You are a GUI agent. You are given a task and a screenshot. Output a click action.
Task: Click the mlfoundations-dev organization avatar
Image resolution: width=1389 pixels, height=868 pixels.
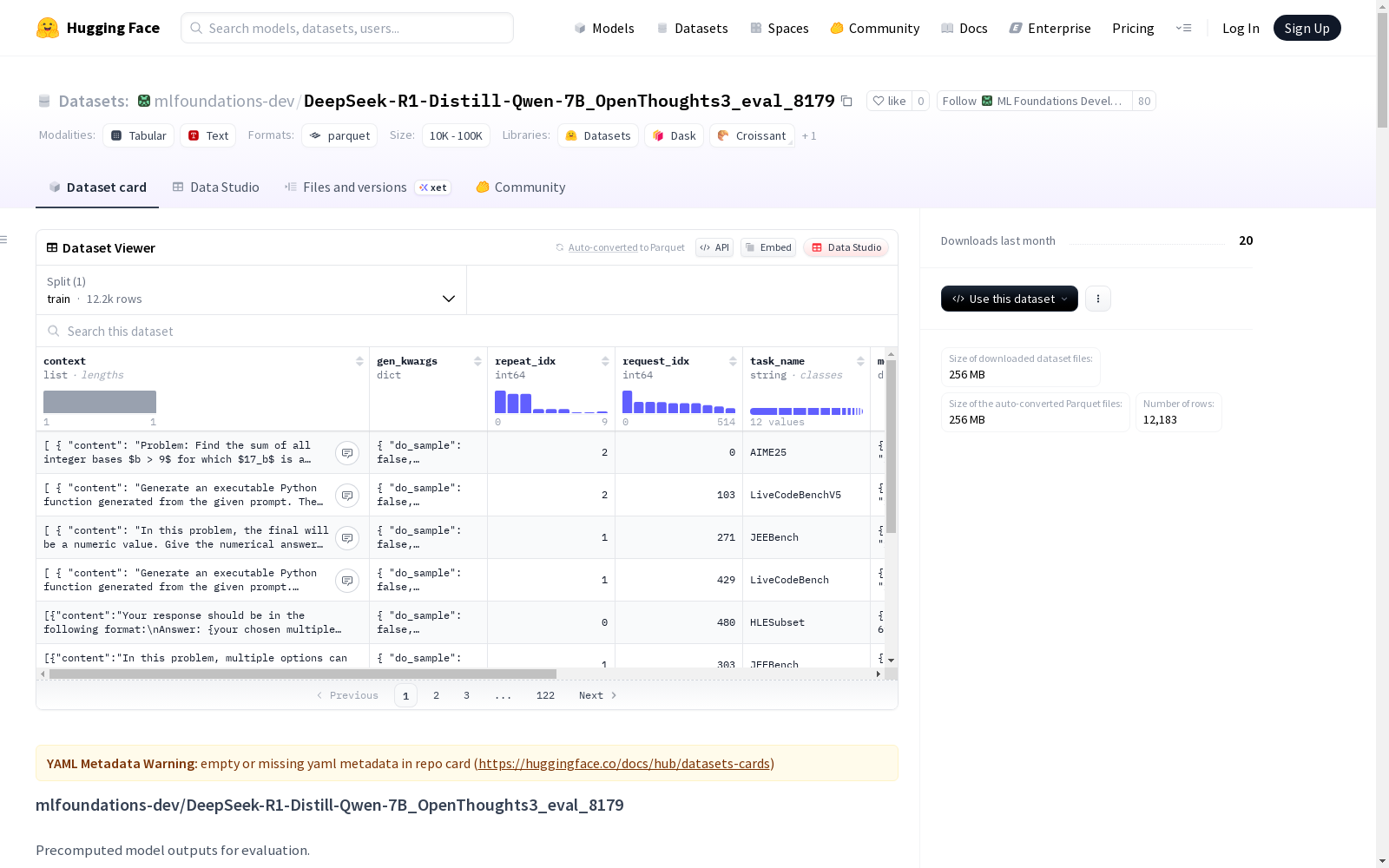click(x=144, y=101)
